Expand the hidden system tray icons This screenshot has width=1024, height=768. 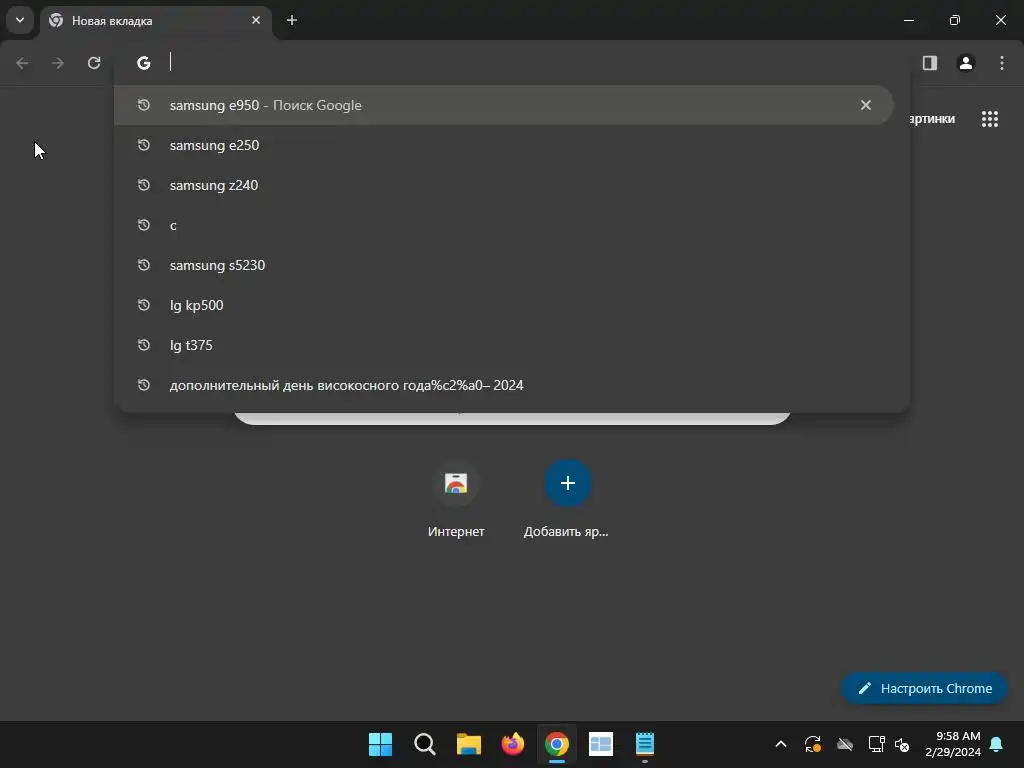(781, 744)
